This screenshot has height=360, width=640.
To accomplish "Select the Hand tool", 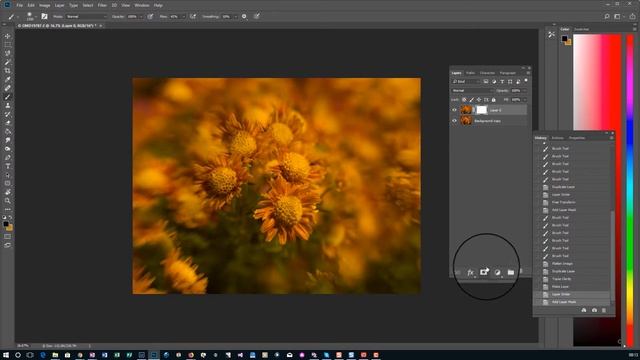I will click(7, 192).
